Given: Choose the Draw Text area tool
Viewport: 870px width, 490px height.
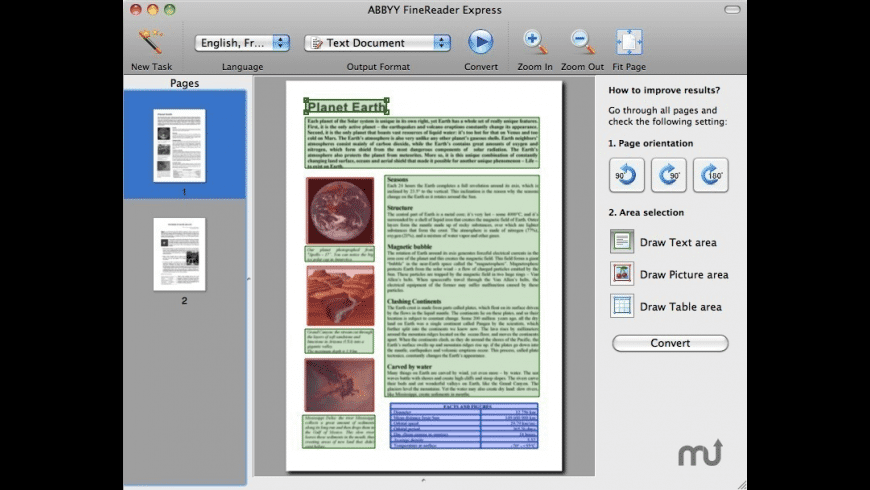Looking at the screenshot, I should [622, 242].
